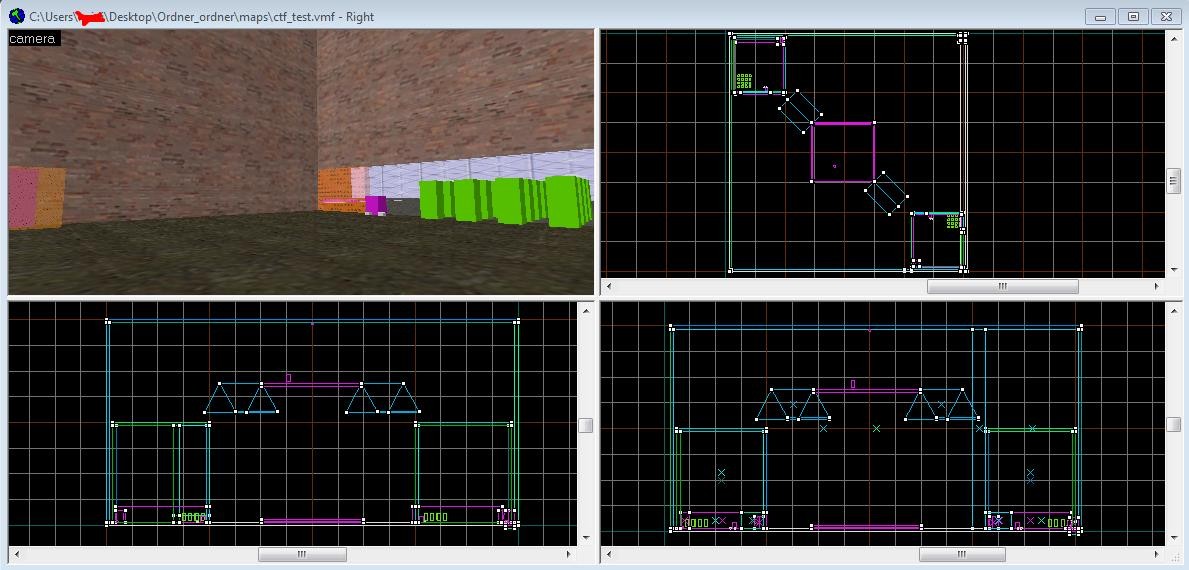Select the magenta cube in the camera view
The width and height of the screenshot is (1189, 570).
(x=375, y=205)
